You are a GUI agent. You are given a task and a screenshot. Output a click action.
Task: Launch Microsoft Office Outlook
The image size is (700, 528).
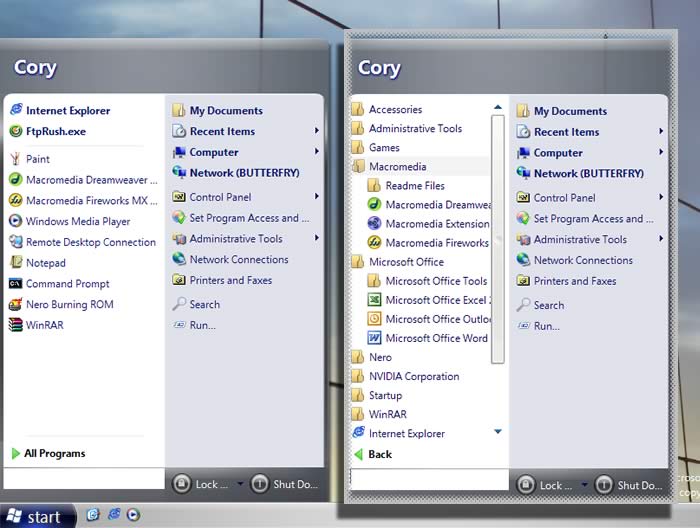[429, 319]
